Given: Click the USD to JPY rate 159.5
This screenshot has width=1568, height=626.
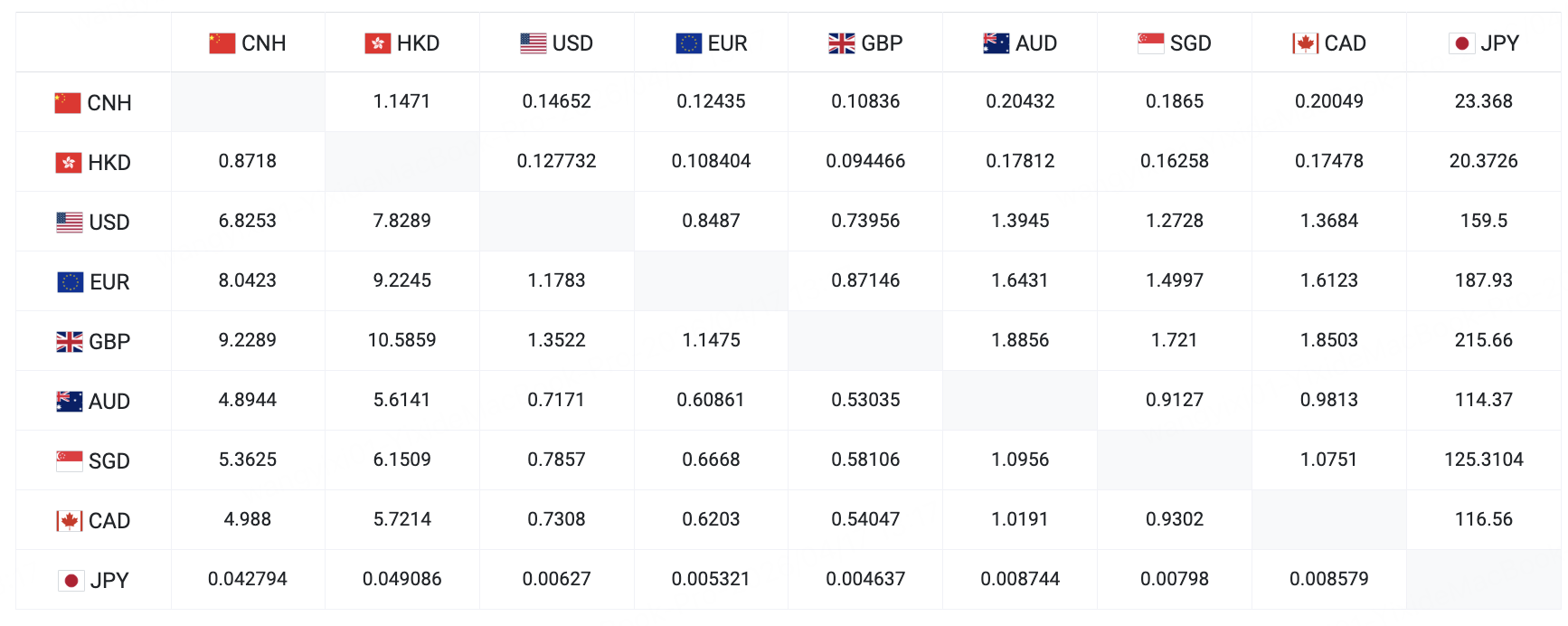Looking at the screenshot, I should point(1483,221).
